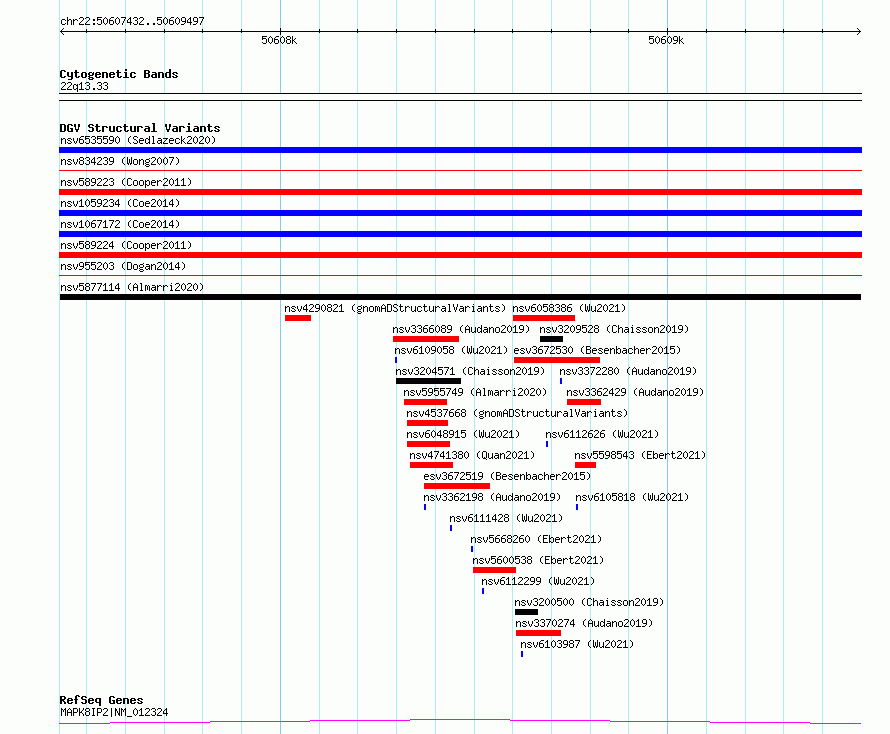Click the nsv834239 (Wong2007) variant label
The image size is (890, 734).
pyautogui.click(x=120, y=161)
